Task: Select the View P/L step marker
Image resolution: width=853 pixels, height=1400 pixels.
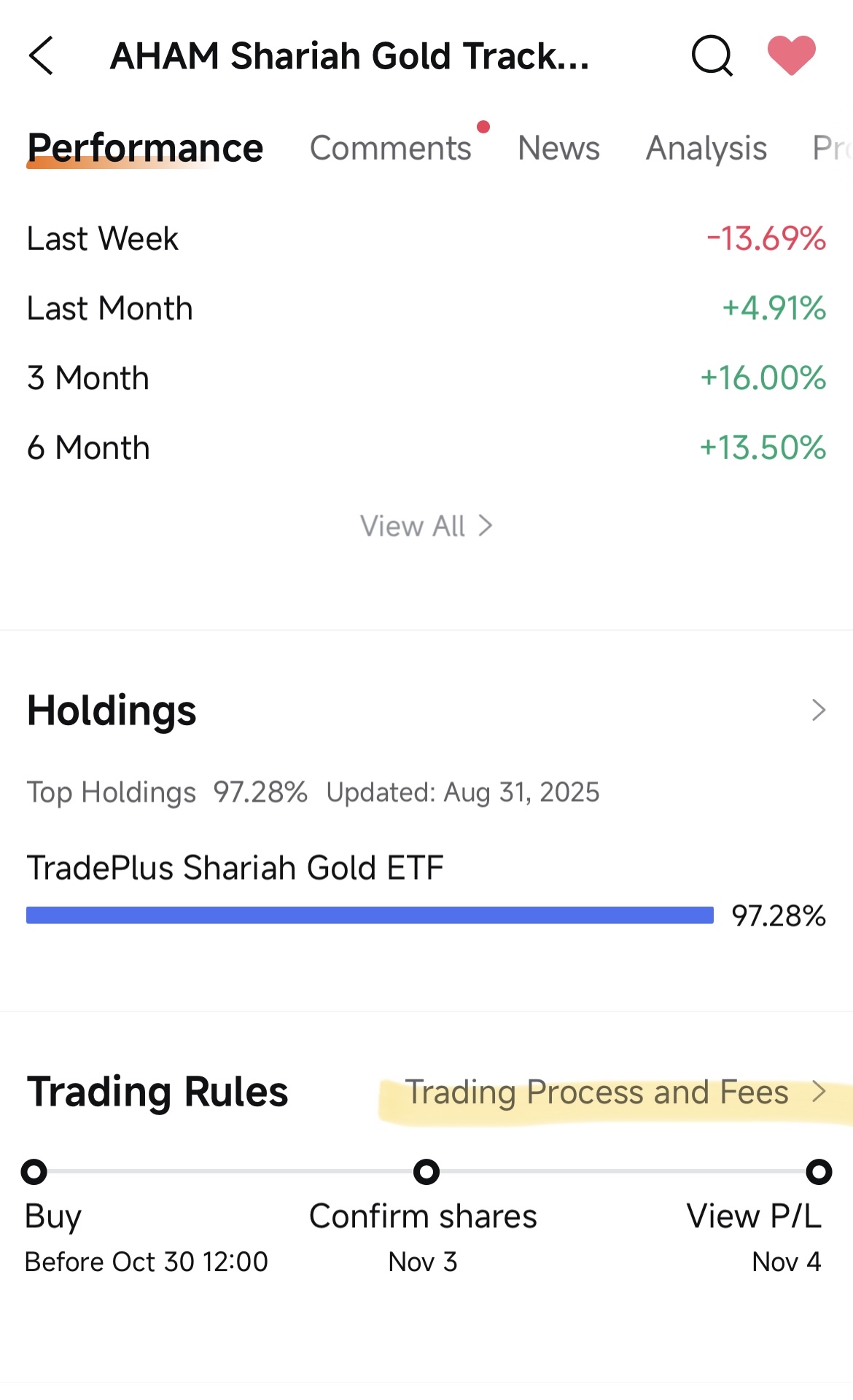Action: click(x=819, y=1172)
